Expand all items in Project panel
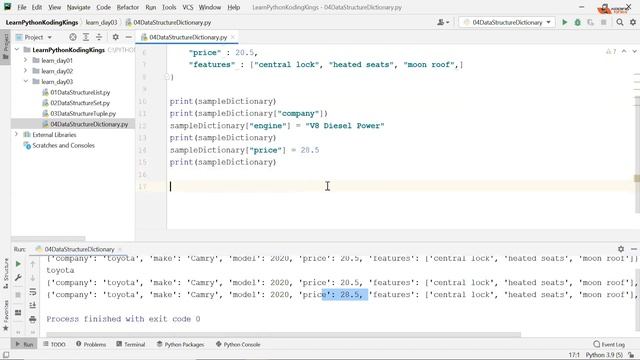The image size is (640, 360). click(86, 37)
